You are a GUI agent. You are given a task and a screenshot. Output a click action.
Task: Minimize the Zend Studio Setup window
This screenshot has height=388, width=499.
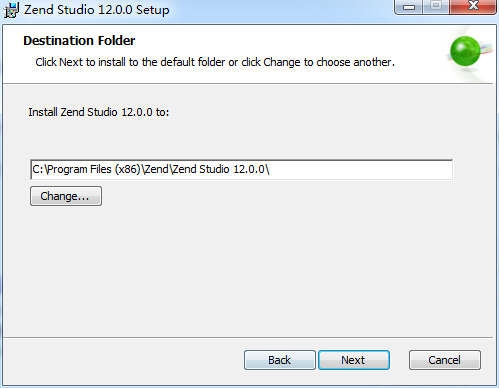pos(409,7)
